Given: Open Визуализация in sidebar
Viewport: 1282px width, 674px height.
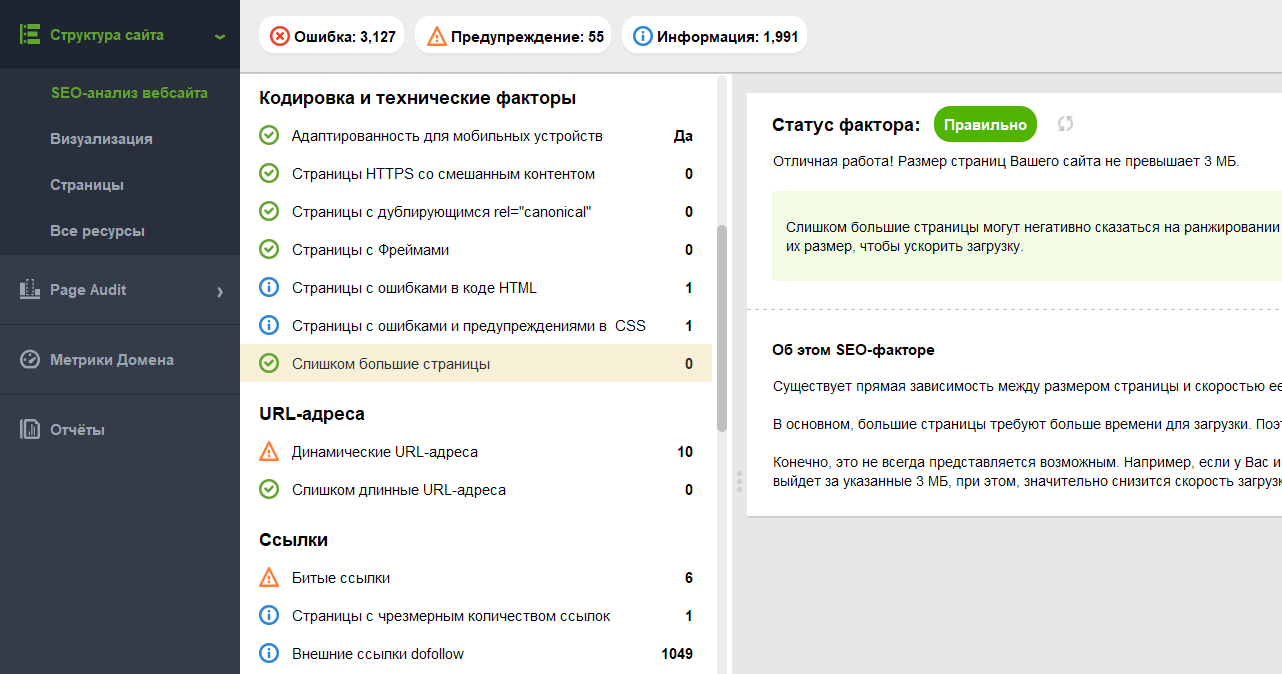Looking at the screenshot, I should (101, 138).
